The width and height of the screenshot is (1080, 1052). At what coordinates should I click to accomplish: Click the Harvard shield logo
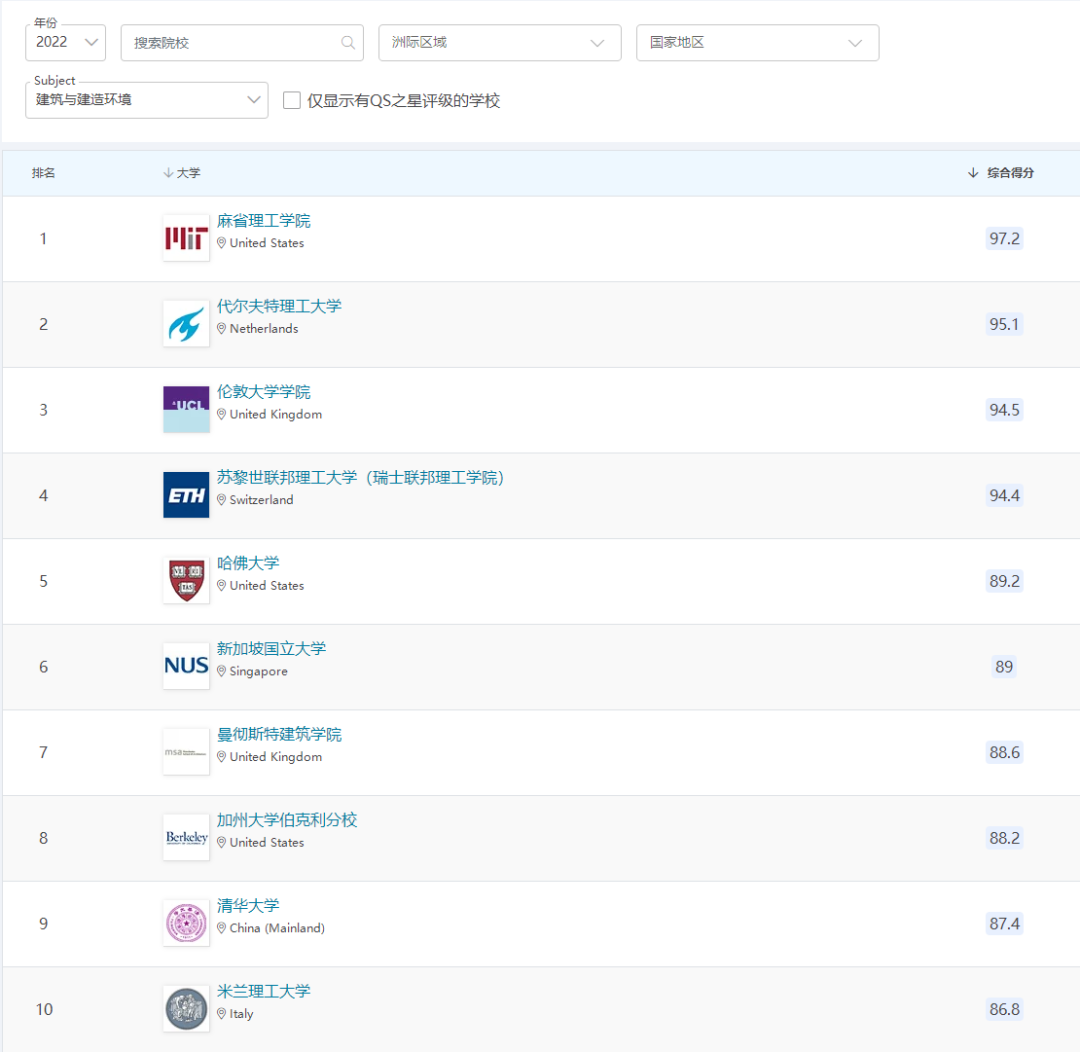(186, 581)
